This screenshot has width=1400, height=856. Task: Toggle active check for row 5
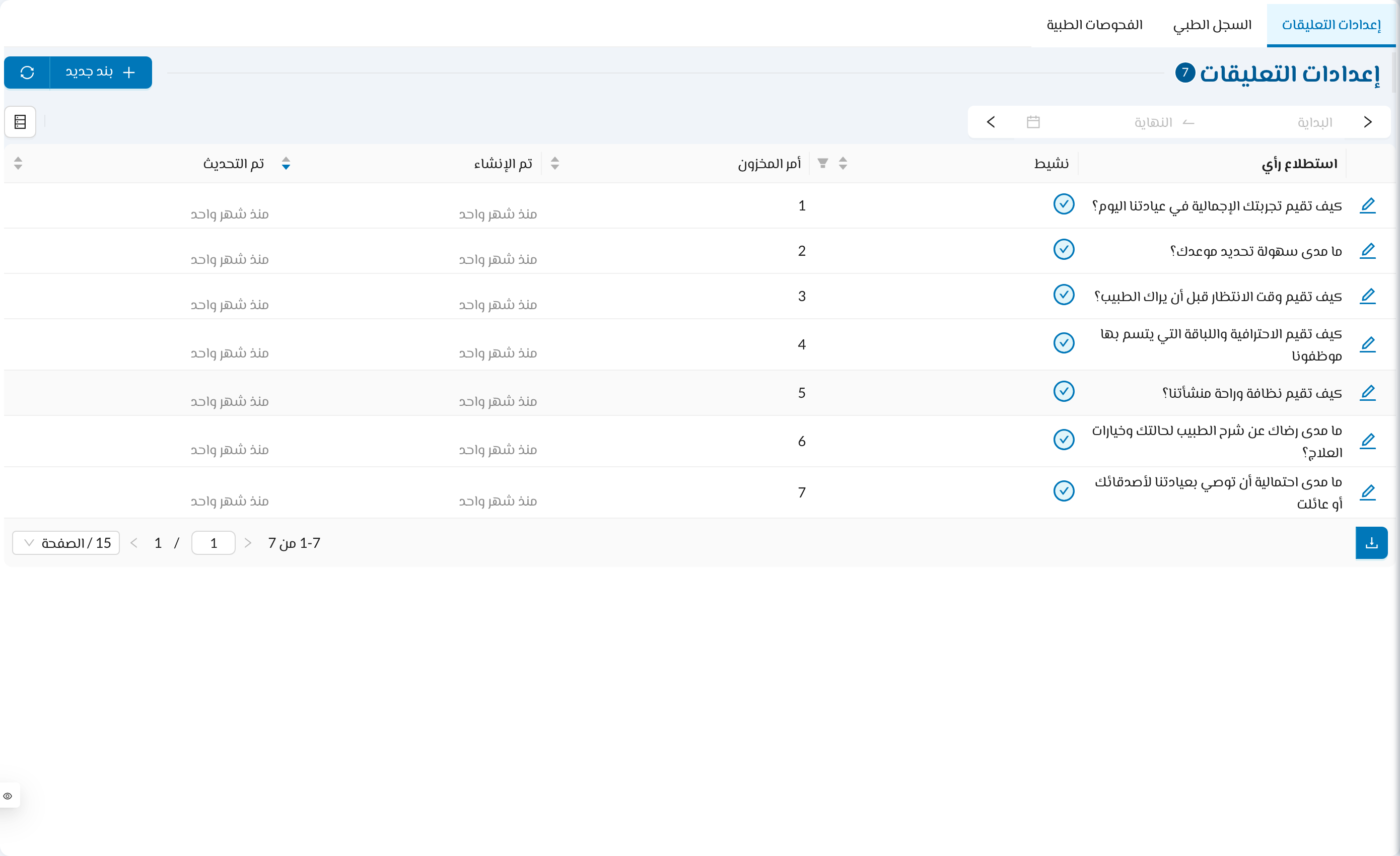click(x=1064, y=391)
